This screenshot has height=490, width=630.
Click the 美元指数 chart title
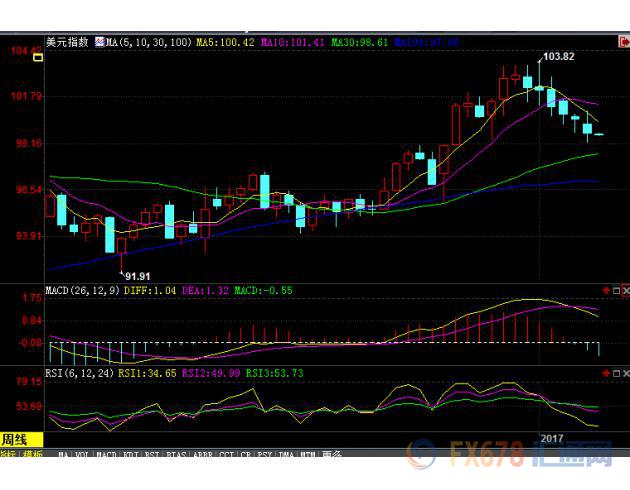coord(67,43)
